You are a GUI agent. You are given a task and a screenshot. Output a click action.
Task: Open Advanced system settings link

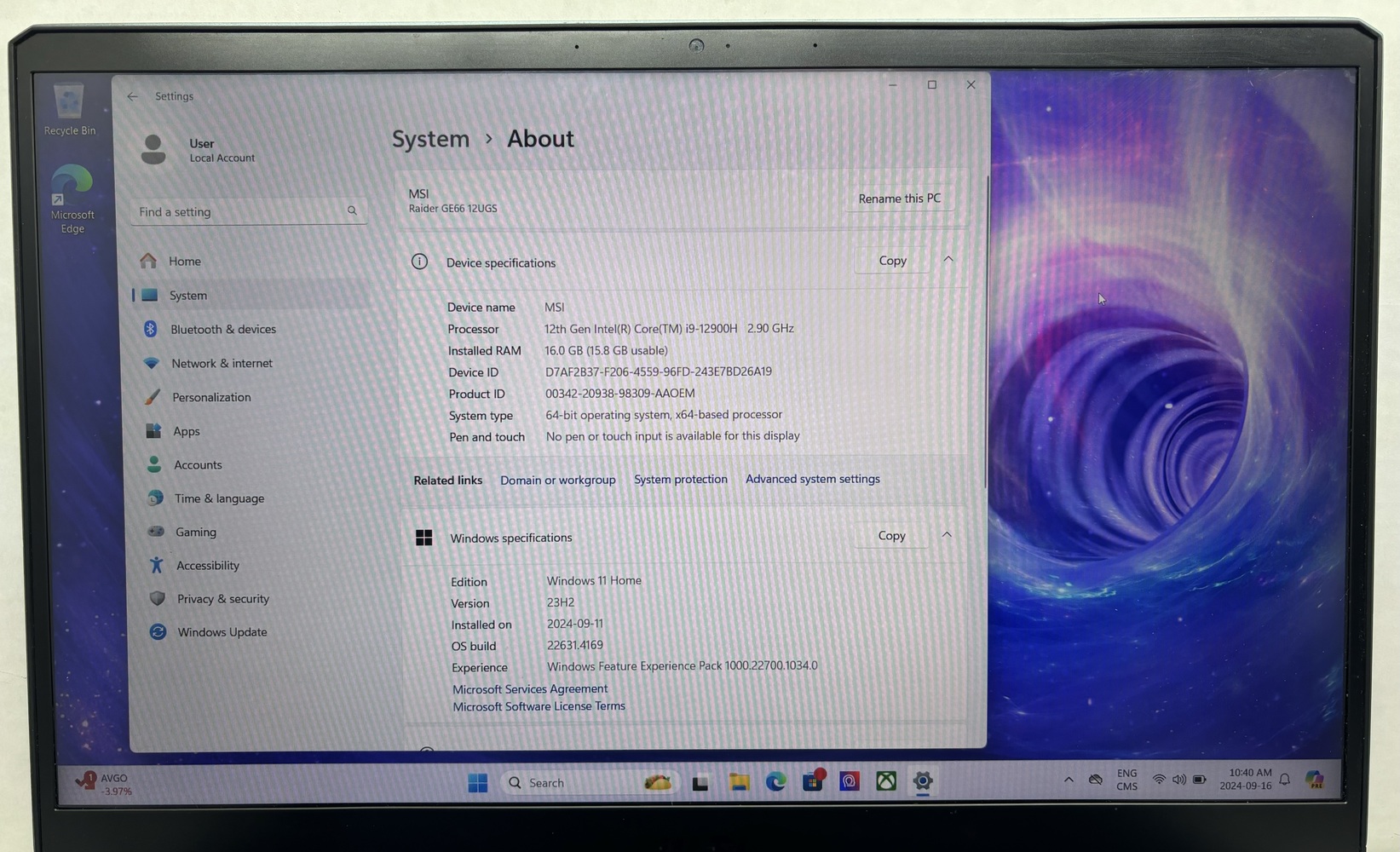pos(812,479)
